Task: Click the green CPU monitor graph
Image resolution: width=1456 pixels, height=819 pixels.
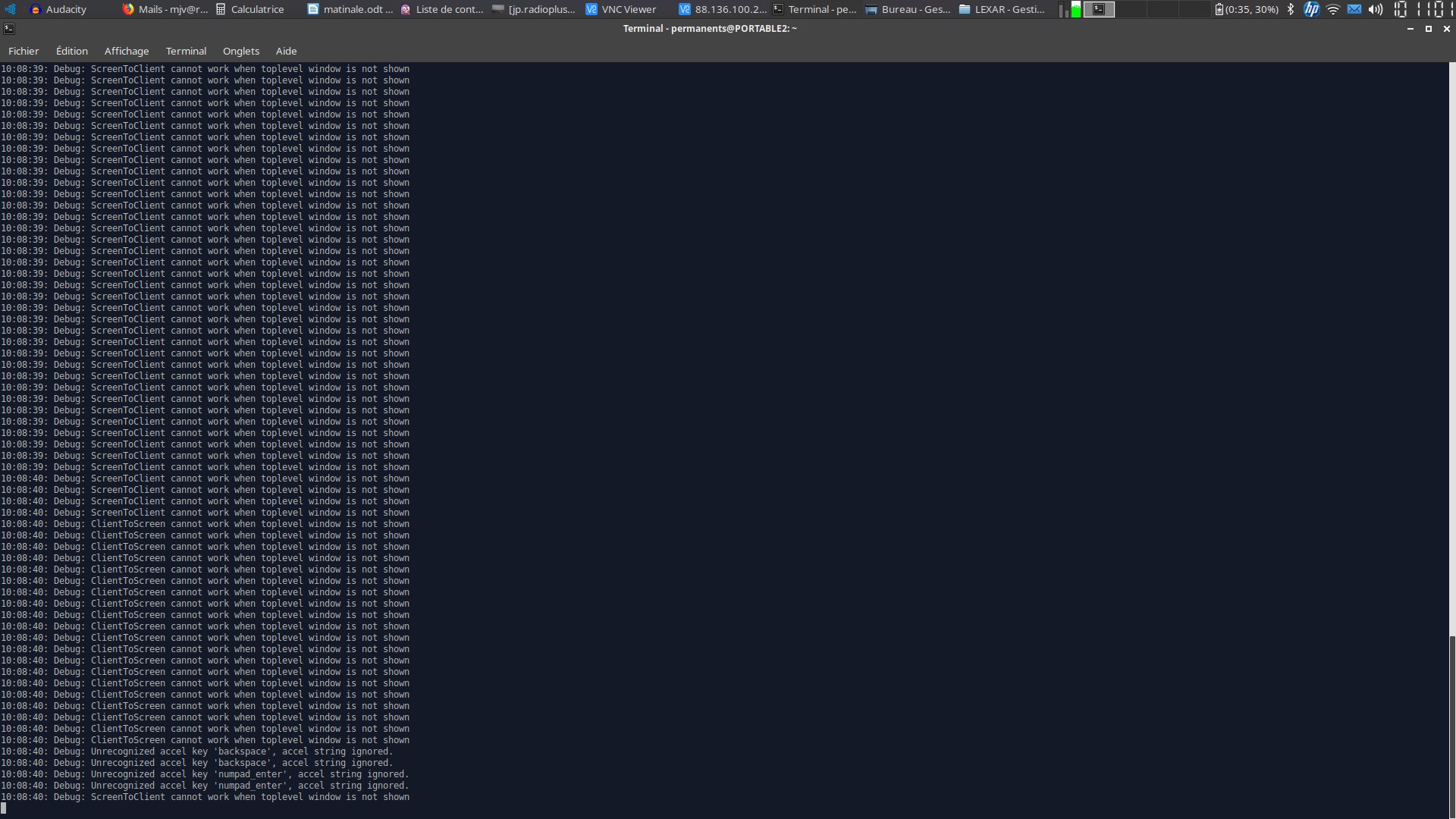Action: click(1075, 9)
